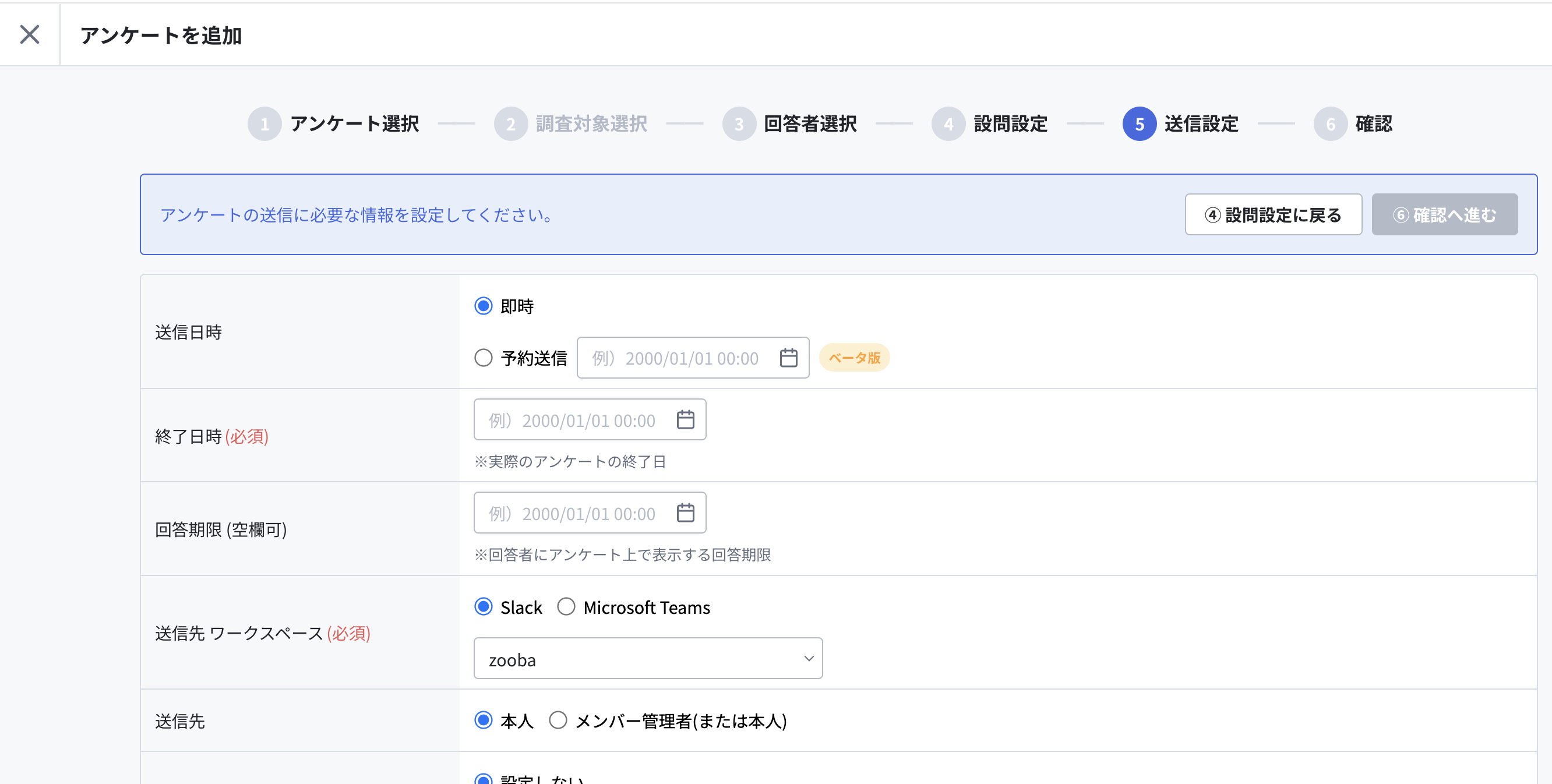Select step 5 送信設定
The height and width of the screenshot is (784, 1552).
click(1180, 124)
